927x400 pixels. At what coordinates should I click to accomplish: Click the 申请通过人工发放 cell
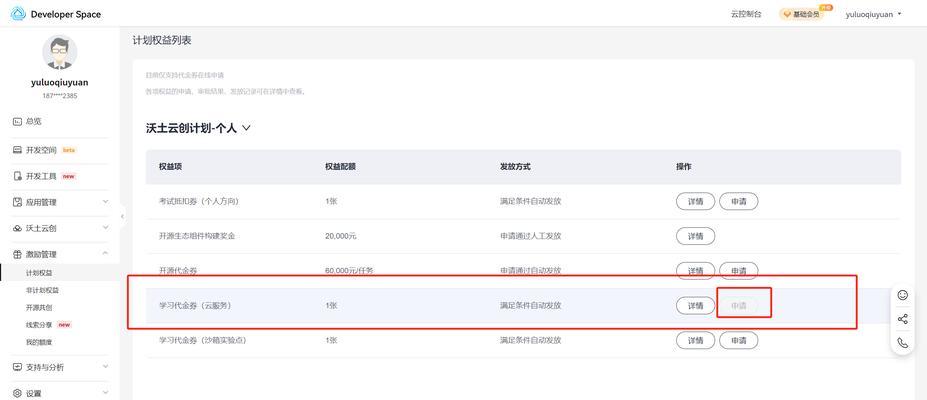(x=530, y=236)
